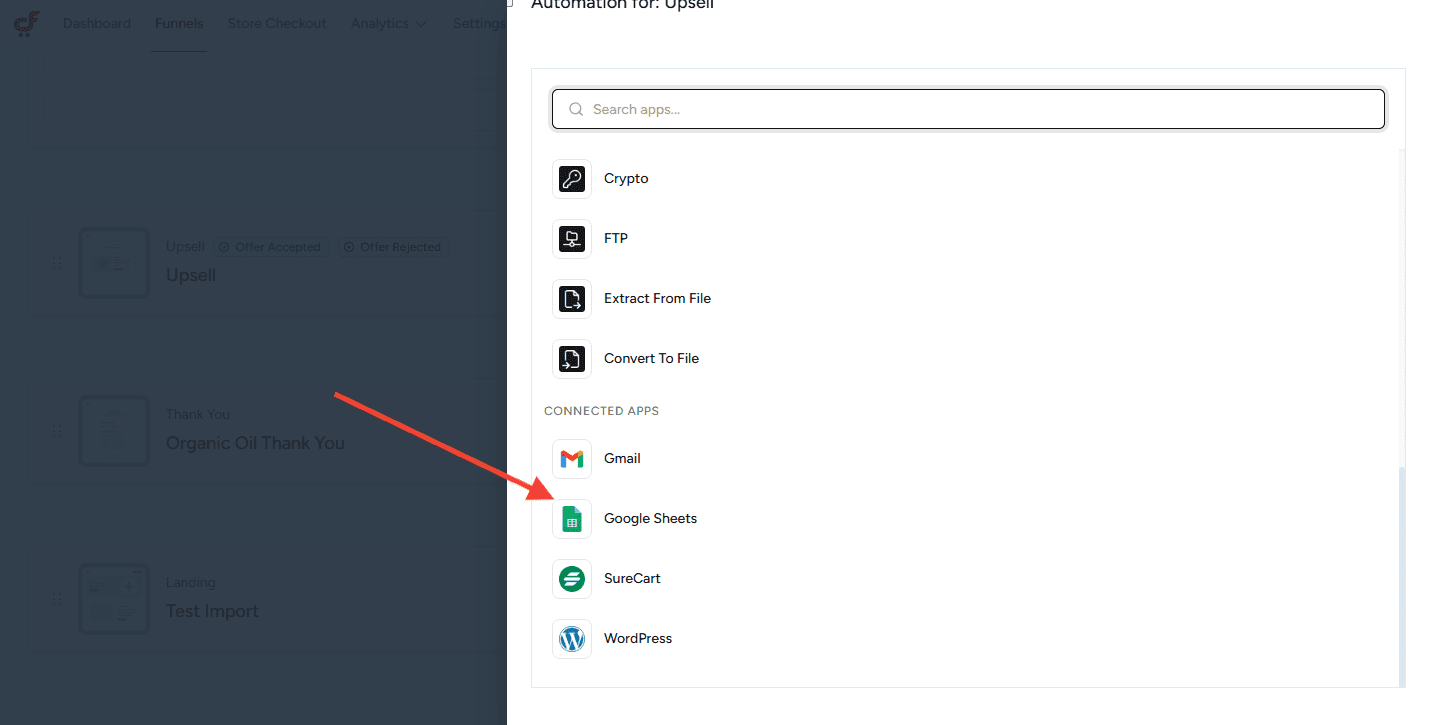Click the Landing step type label
This screenshot has width=1430, height=725.
click(190, 583)
